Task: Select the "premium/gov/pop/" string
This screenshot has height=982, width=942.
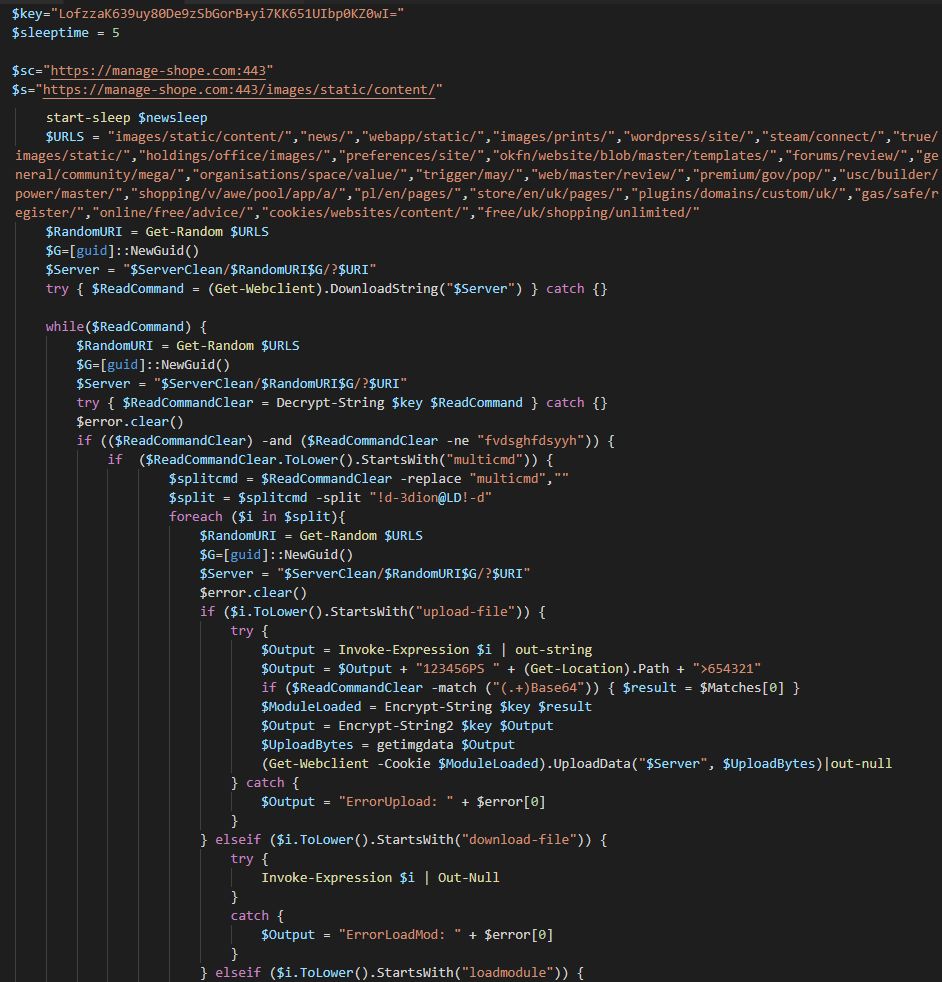Action: 764,174
